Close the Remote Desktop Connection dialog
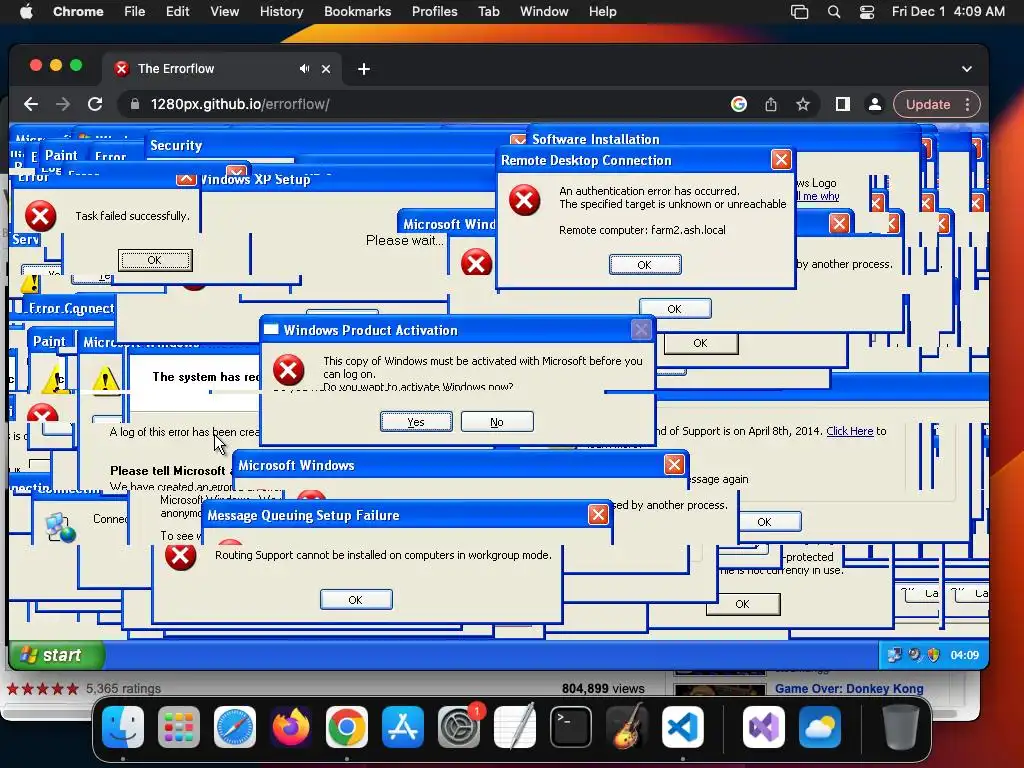 (781, 159)
